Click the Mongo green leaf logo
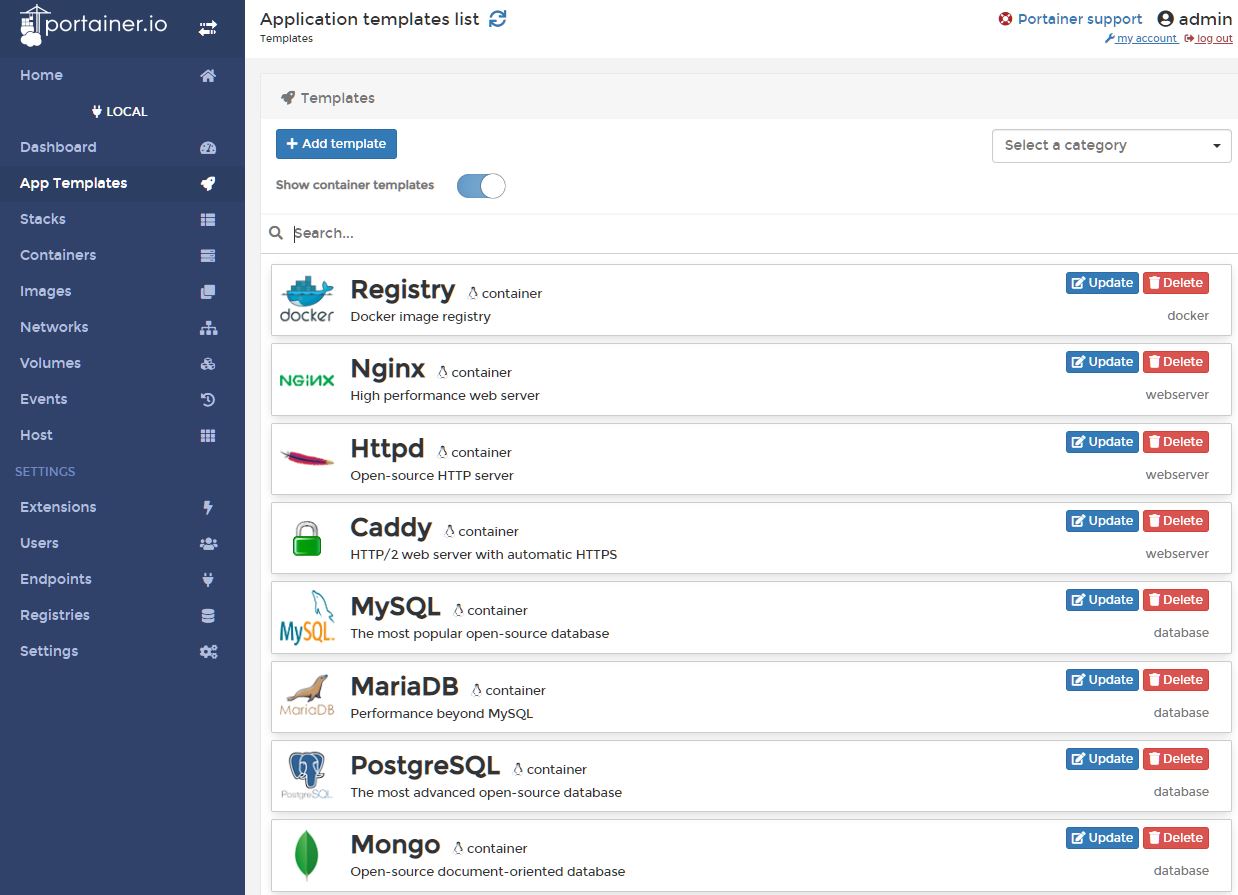1238x895 pixels. click(x=307, y=855)
